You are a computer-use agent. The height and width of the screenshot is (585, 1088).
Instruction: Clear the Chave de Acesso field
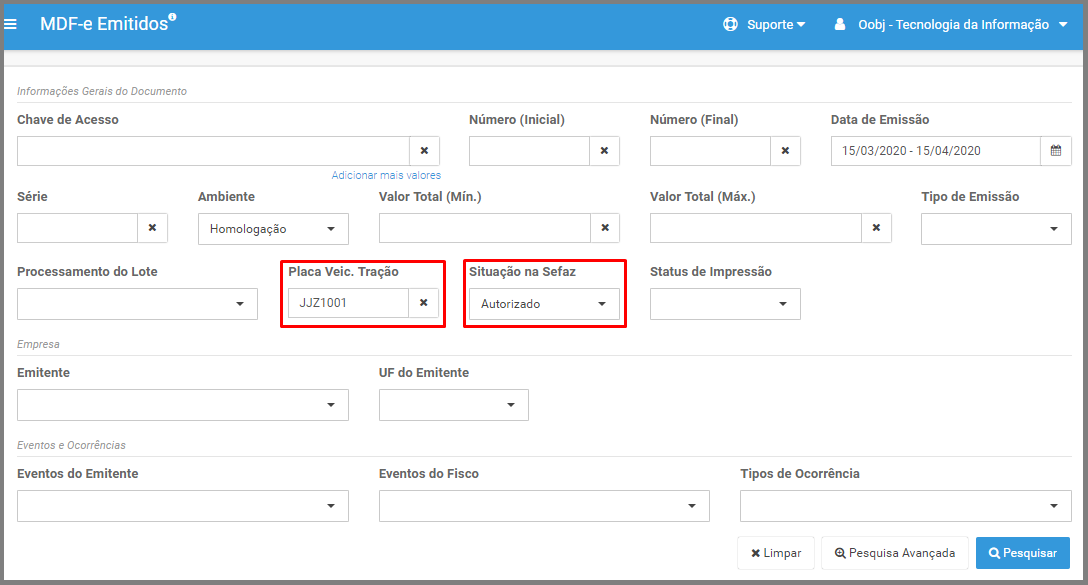(x=424, y=151)
